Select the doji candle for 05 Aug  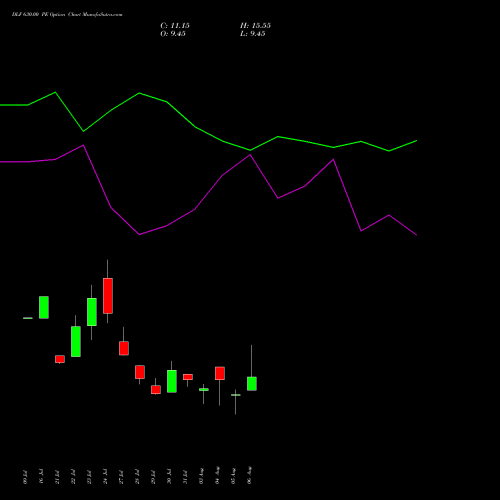[236, 395]
